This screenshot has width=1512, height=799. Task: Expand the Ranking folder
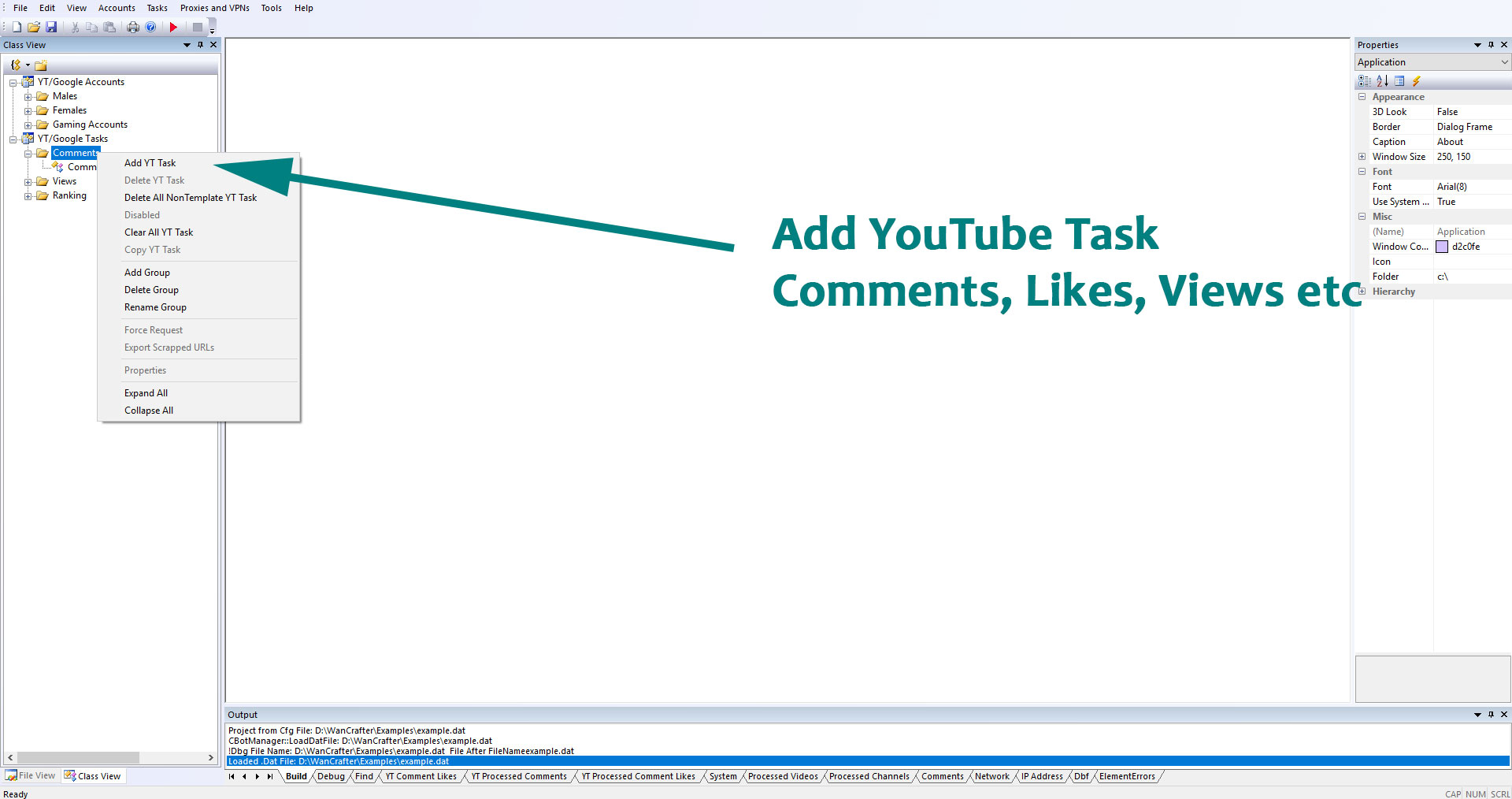(x=28, y=196)
